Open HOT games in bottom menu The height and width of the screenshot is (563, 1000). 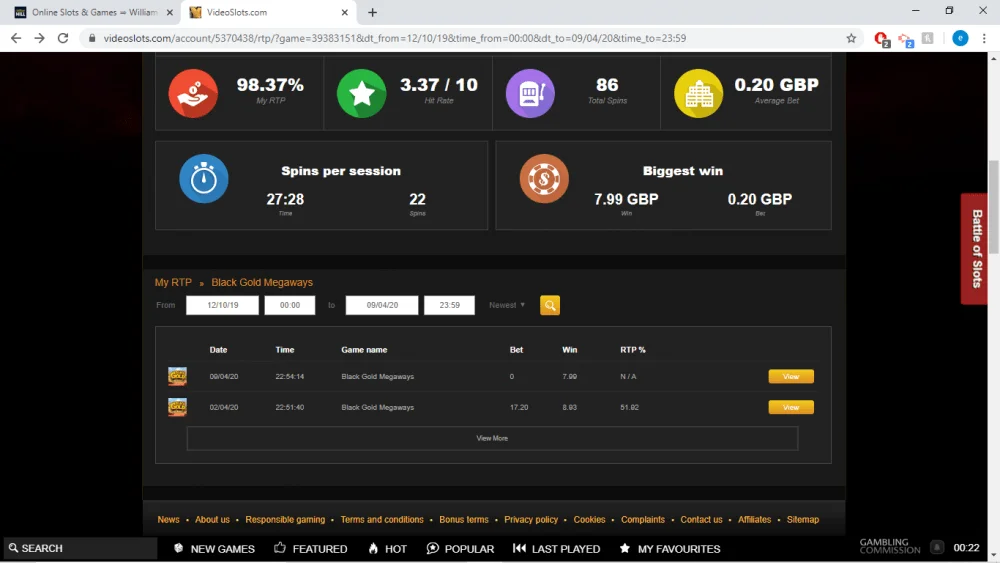388,548
